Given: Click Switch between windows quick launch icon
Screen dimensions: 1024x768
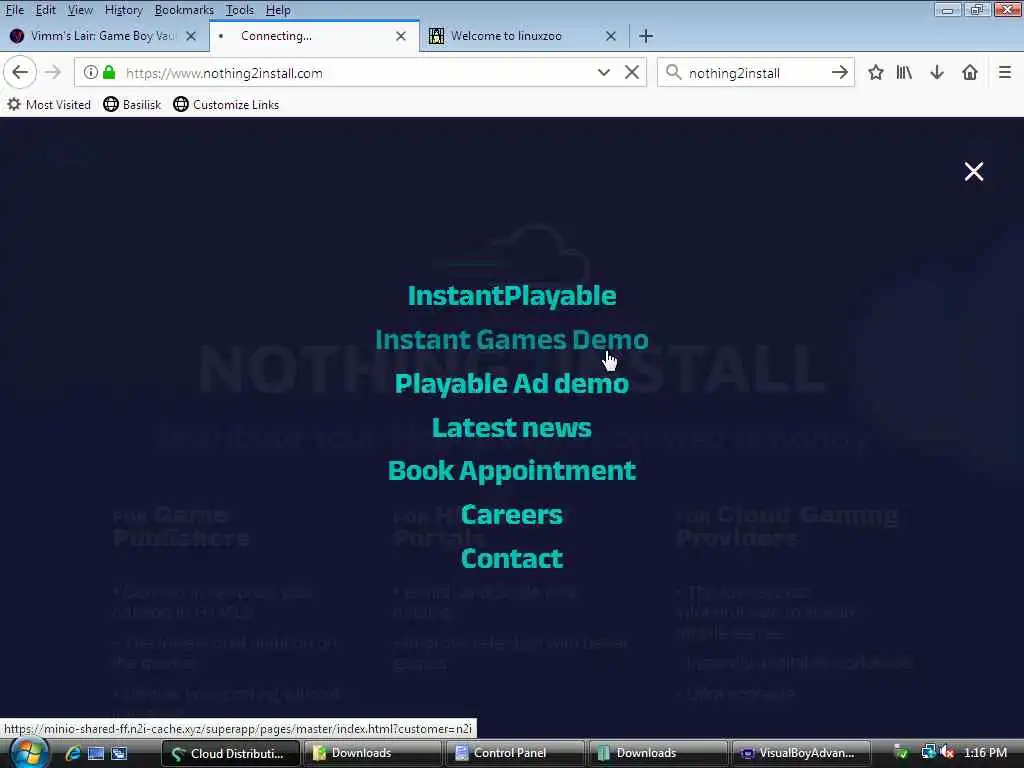Looking at the screenshot, I should coord(119,753).
